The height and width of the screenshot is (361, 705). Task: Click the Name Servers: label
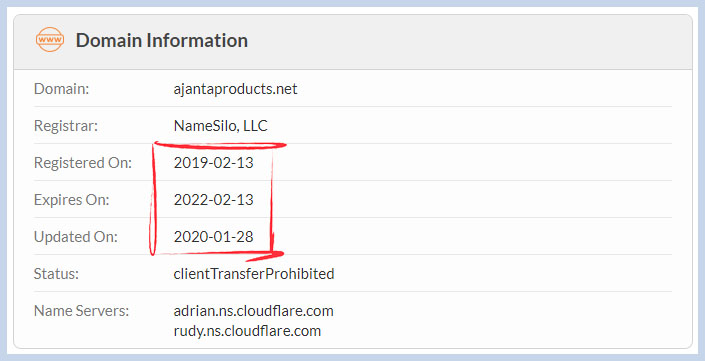point(81,311)
